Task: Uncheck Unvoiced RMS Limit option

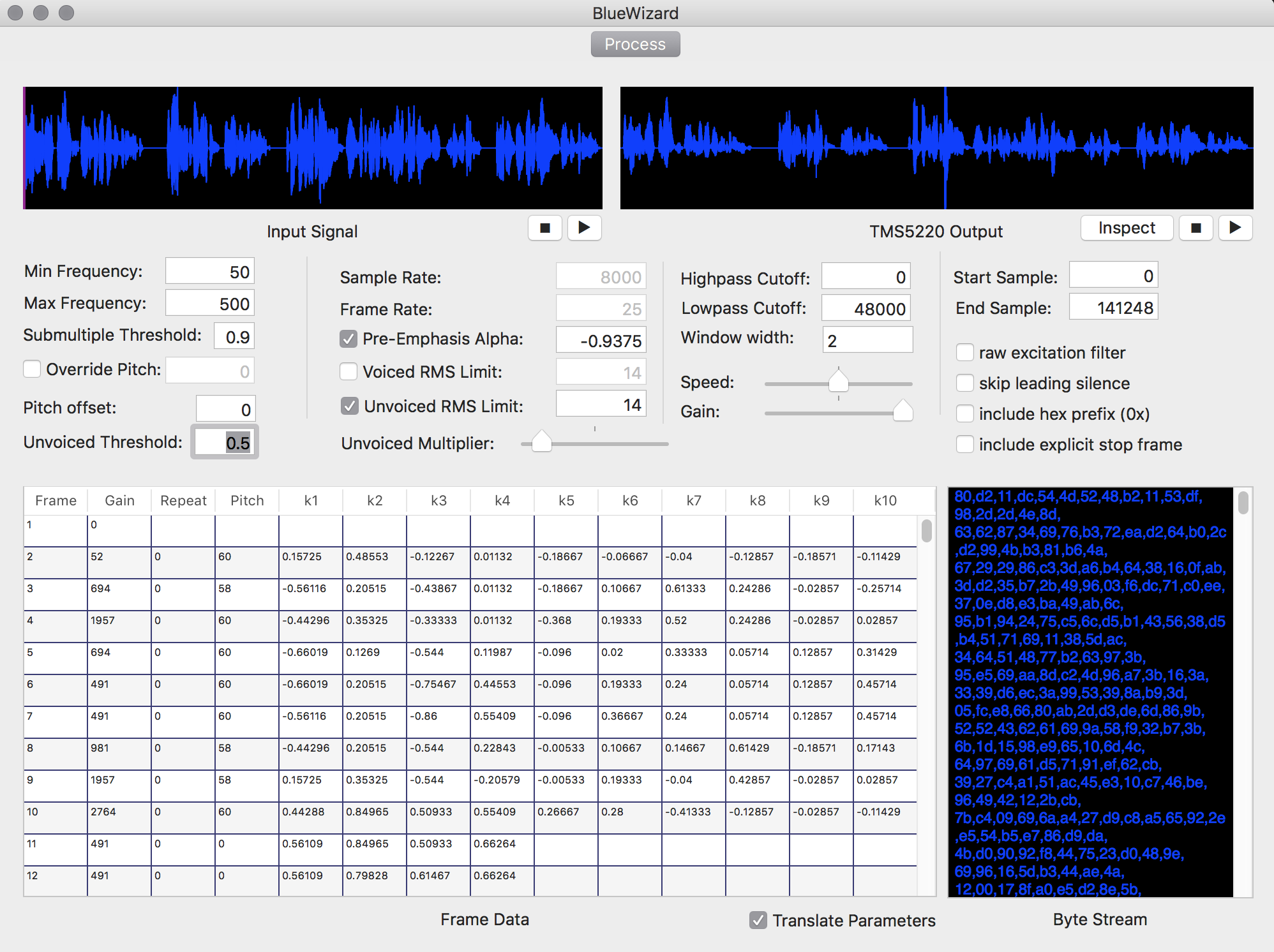Action: [349, 406]
